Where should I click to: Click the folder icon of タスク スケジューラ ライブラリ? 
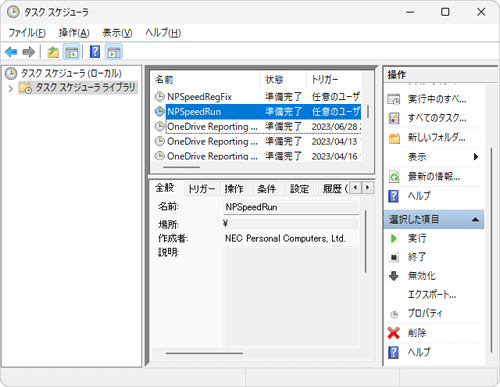[26, 88]
